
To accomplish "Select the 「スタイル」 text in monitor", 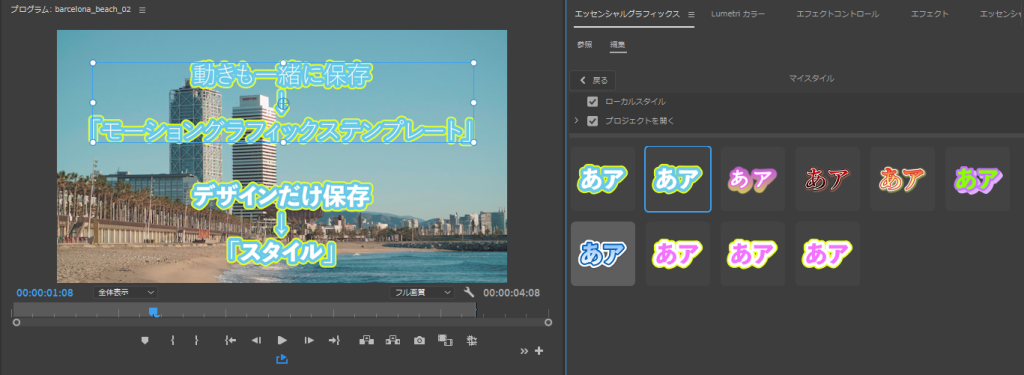I will 281,252.
